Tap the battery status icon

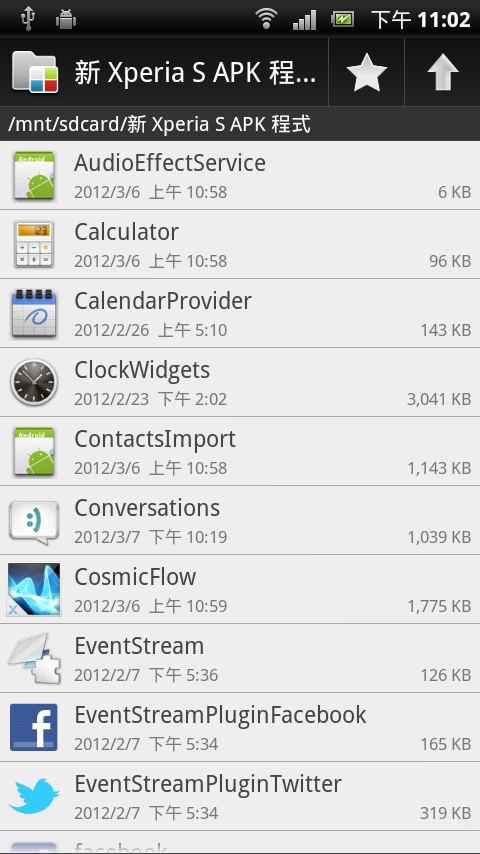(x=343, y=20)
